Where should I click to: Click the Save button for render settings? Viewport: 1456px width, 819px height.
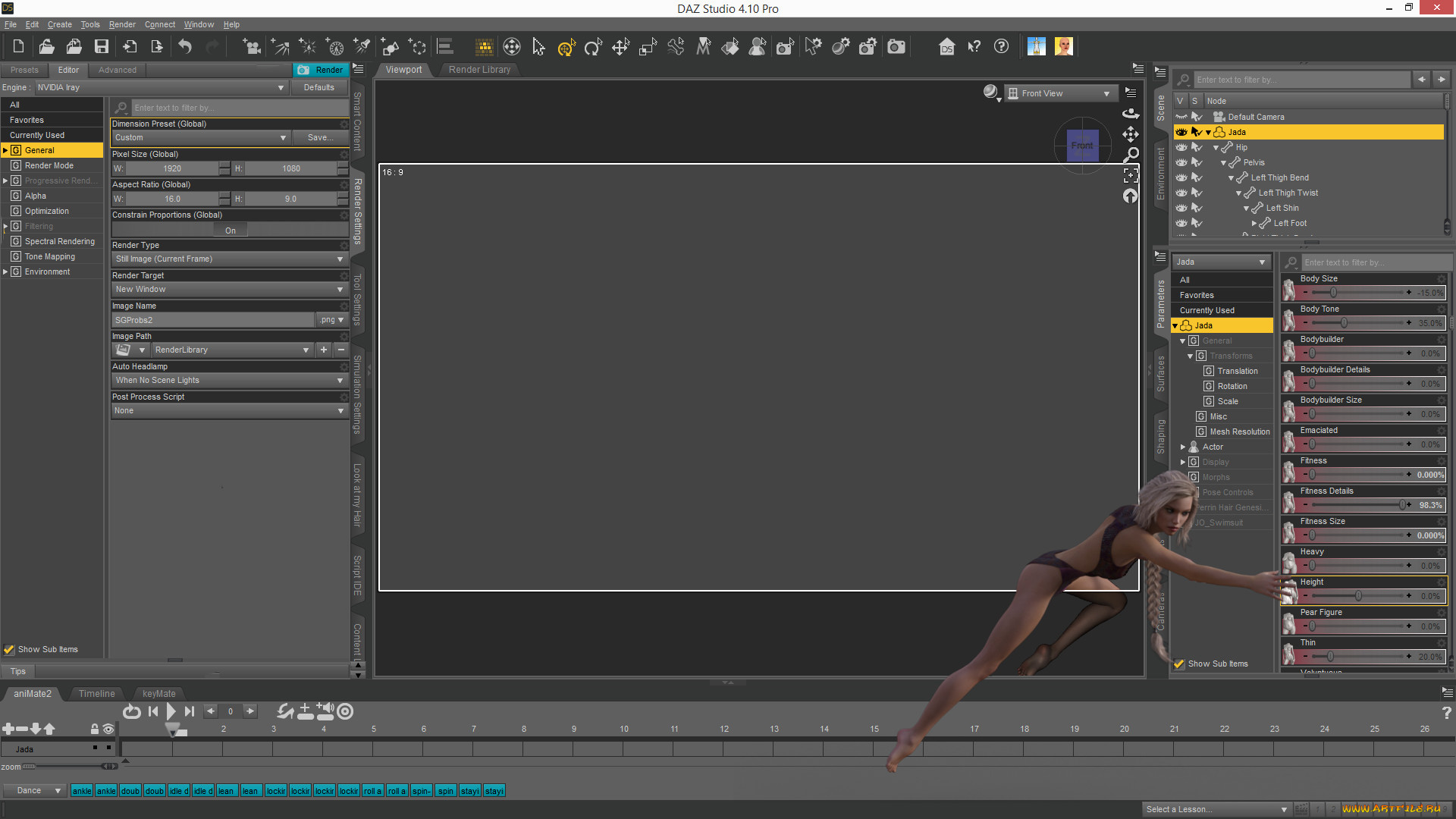click(x=318, y=137)
